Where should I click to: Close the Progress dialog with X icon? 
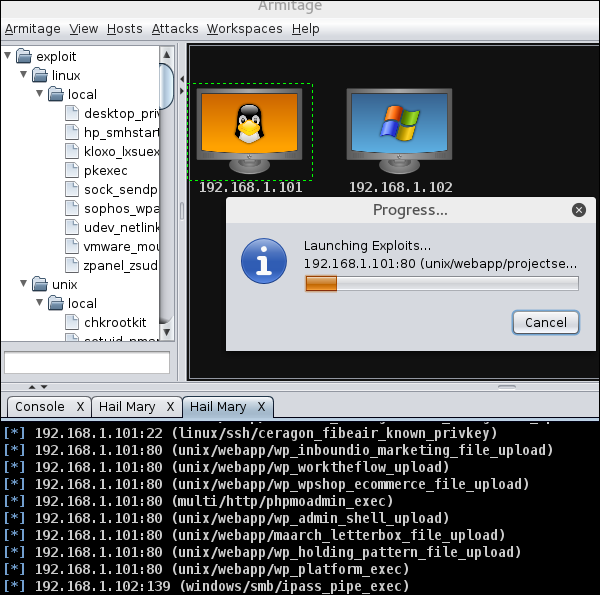click(x=577, y=210)
